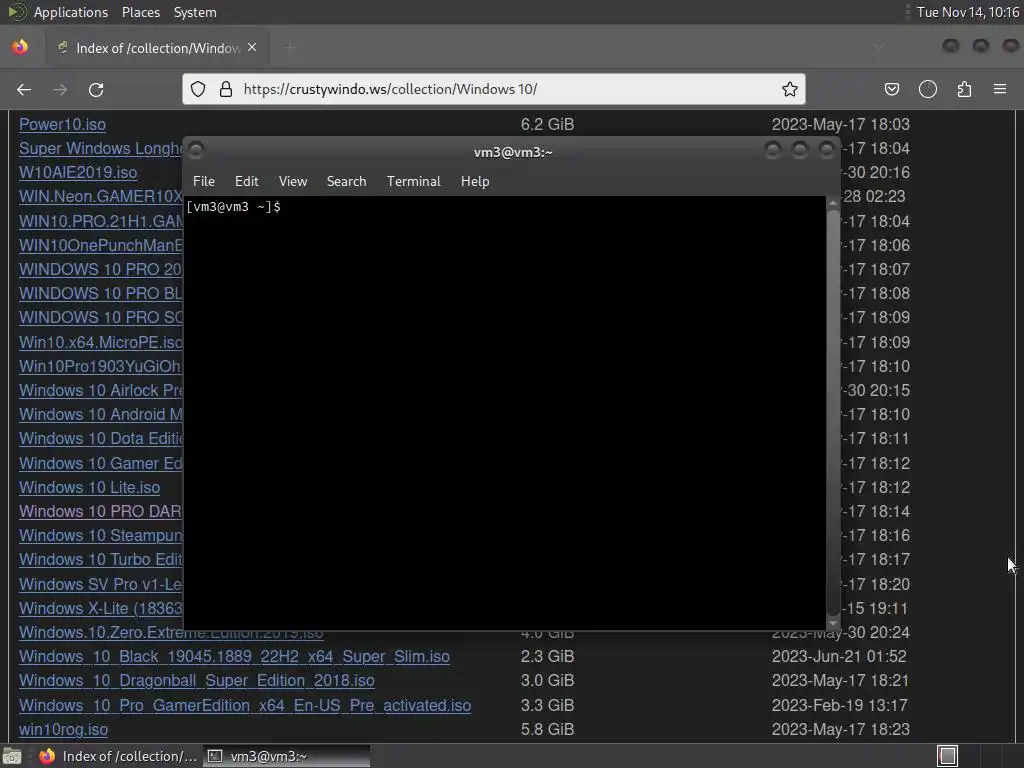Open win10rog.iso link
Image resolution: width=1024 pixels, height=768 pixels.
[63, 729]
